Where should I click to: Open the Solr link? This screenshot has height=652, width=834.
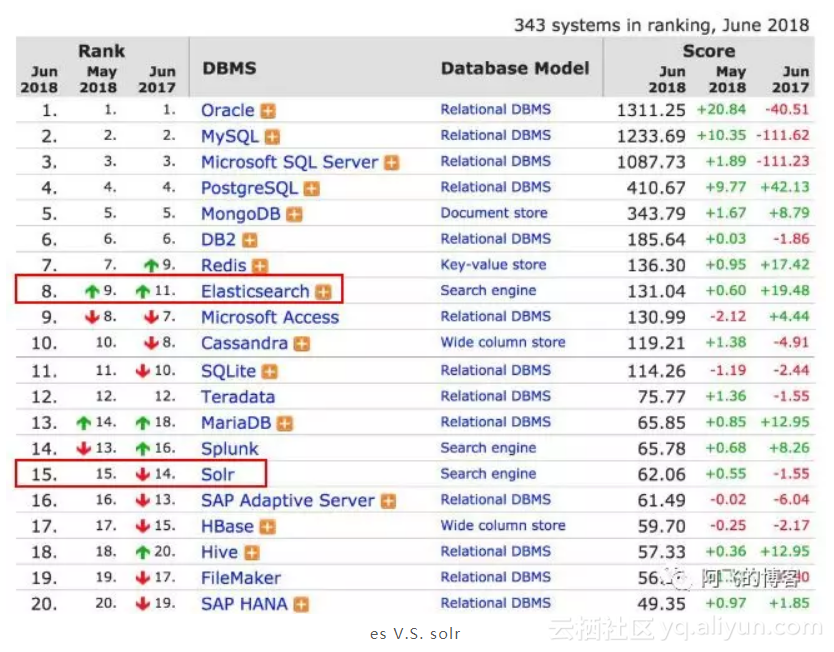point(218,474)
